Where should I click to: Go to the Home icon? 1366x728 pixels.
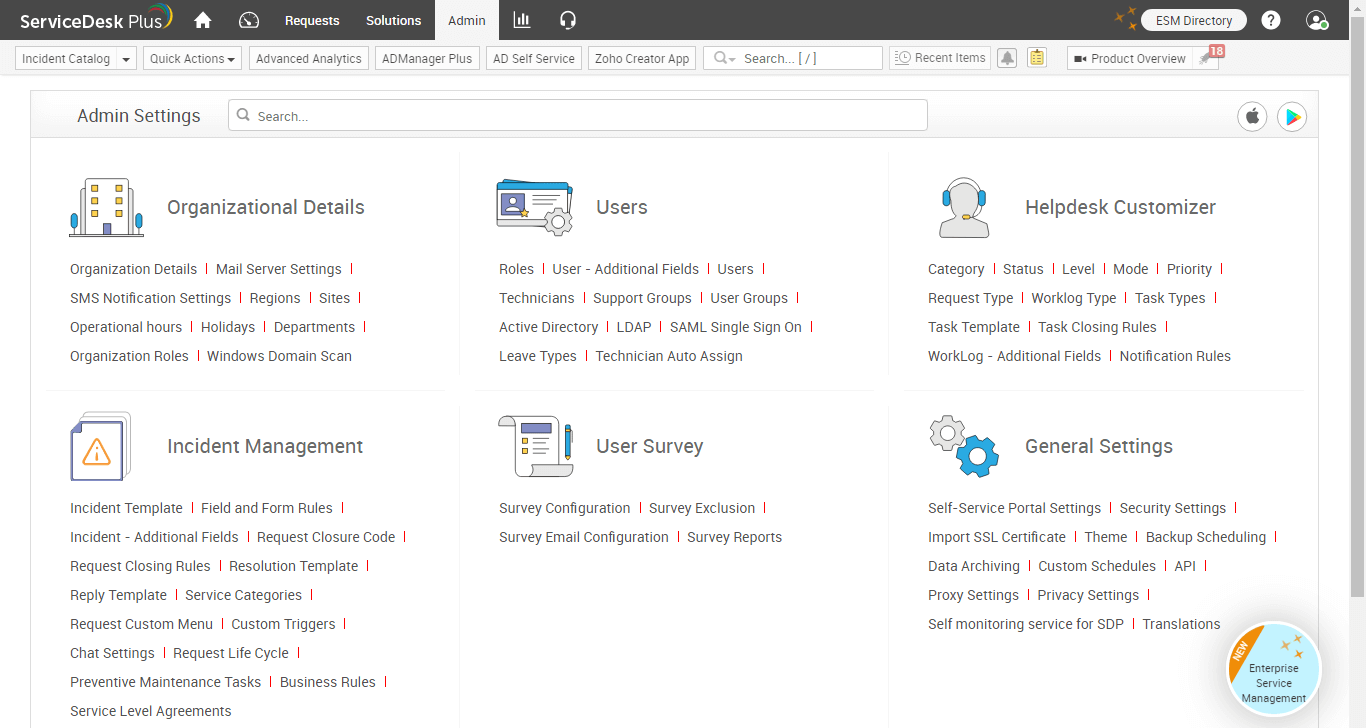point(203,20)
